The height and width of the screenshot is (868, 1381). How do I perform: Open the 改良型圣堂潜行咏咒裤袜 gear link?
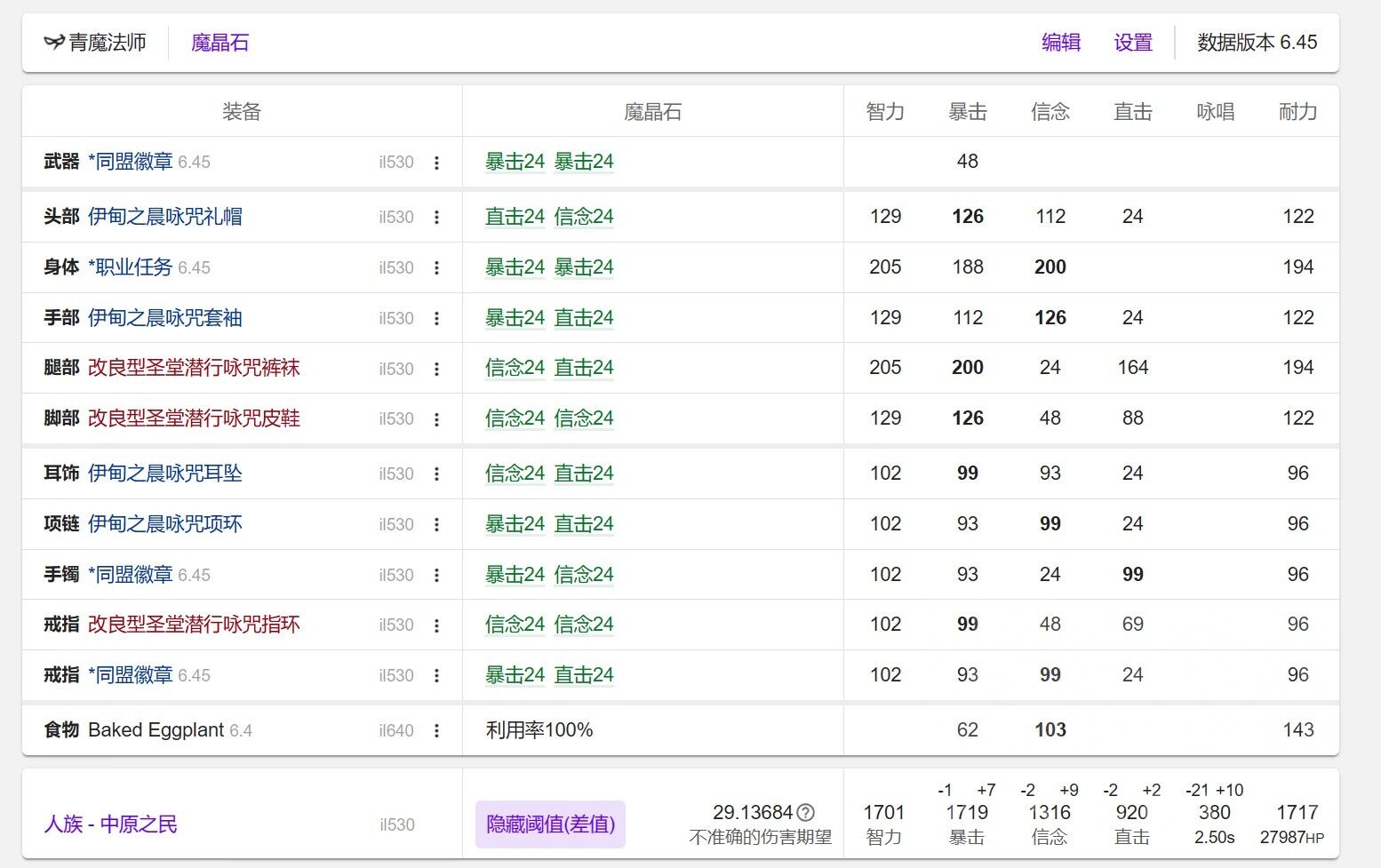(196, 368)
